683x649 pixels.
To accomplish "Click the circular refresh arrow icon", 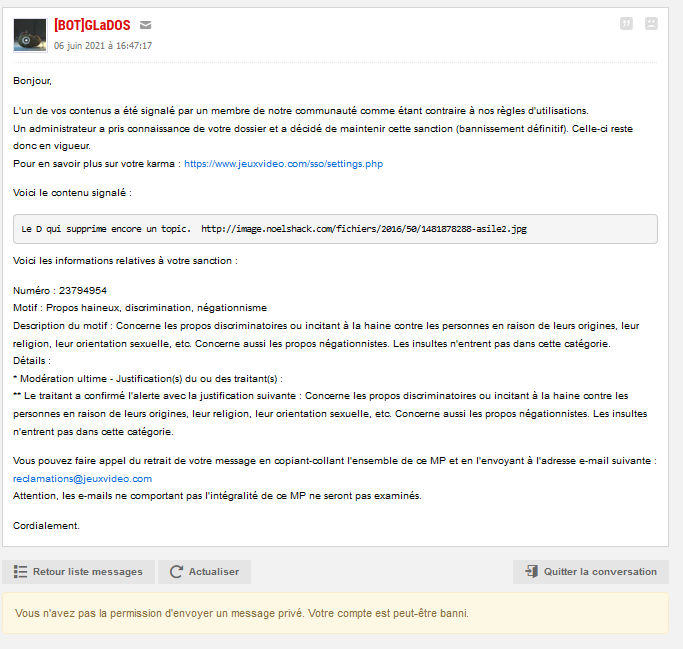I will tap(176, 572).
